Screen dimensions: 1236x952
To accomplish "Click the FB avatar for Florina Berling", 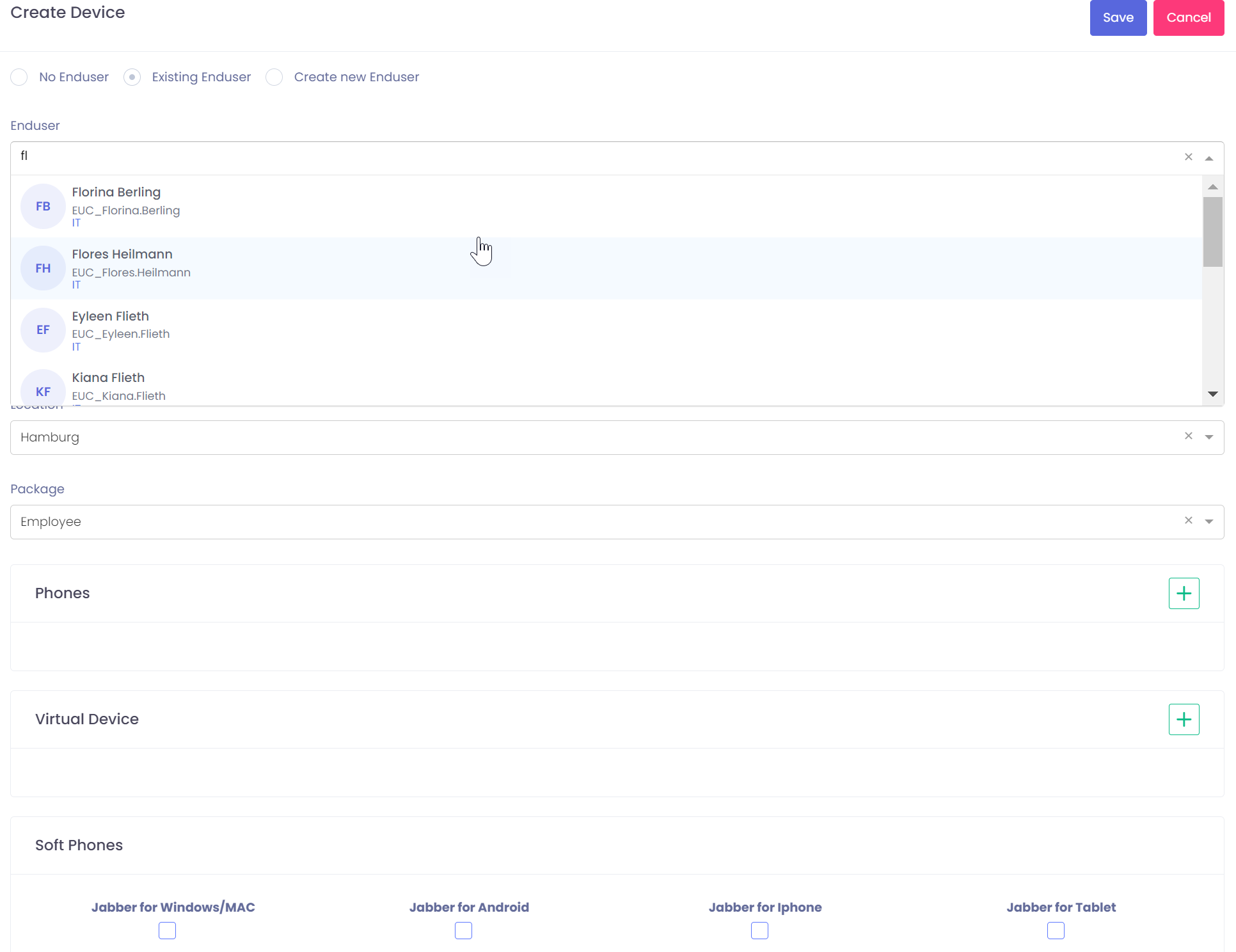I will point(43,205).
